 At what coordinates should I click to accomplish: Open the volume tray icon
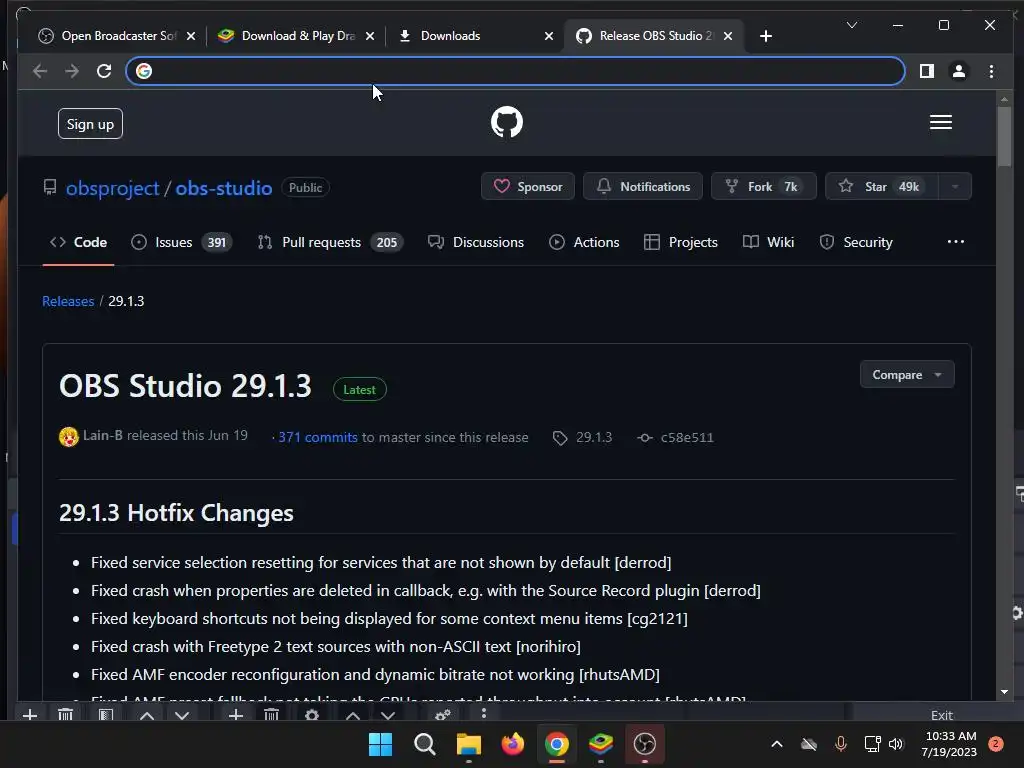pos(896,744)
